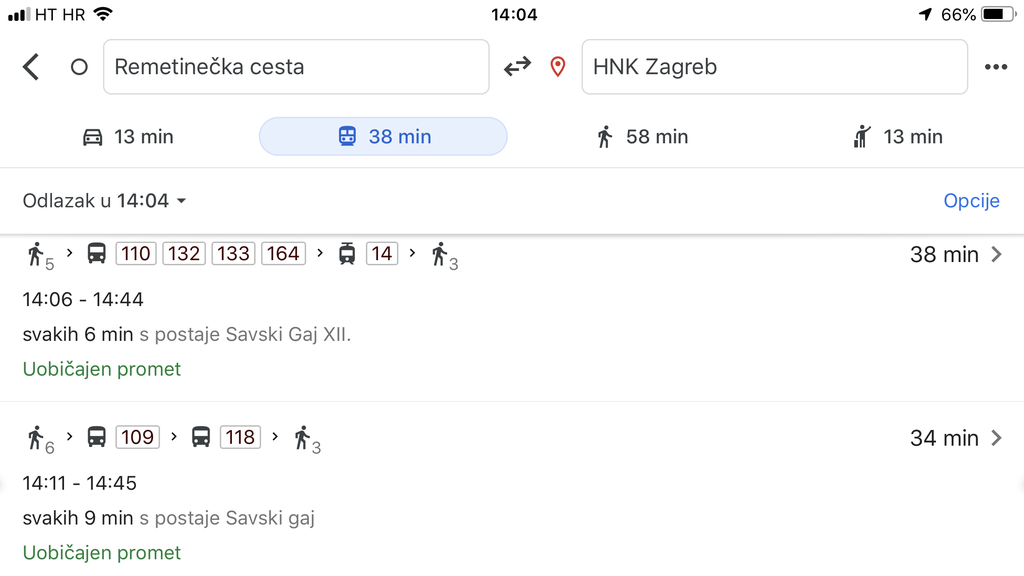
Task: Select bus line 118 badge
Action: pyautogui.click(x=240, y=437)
